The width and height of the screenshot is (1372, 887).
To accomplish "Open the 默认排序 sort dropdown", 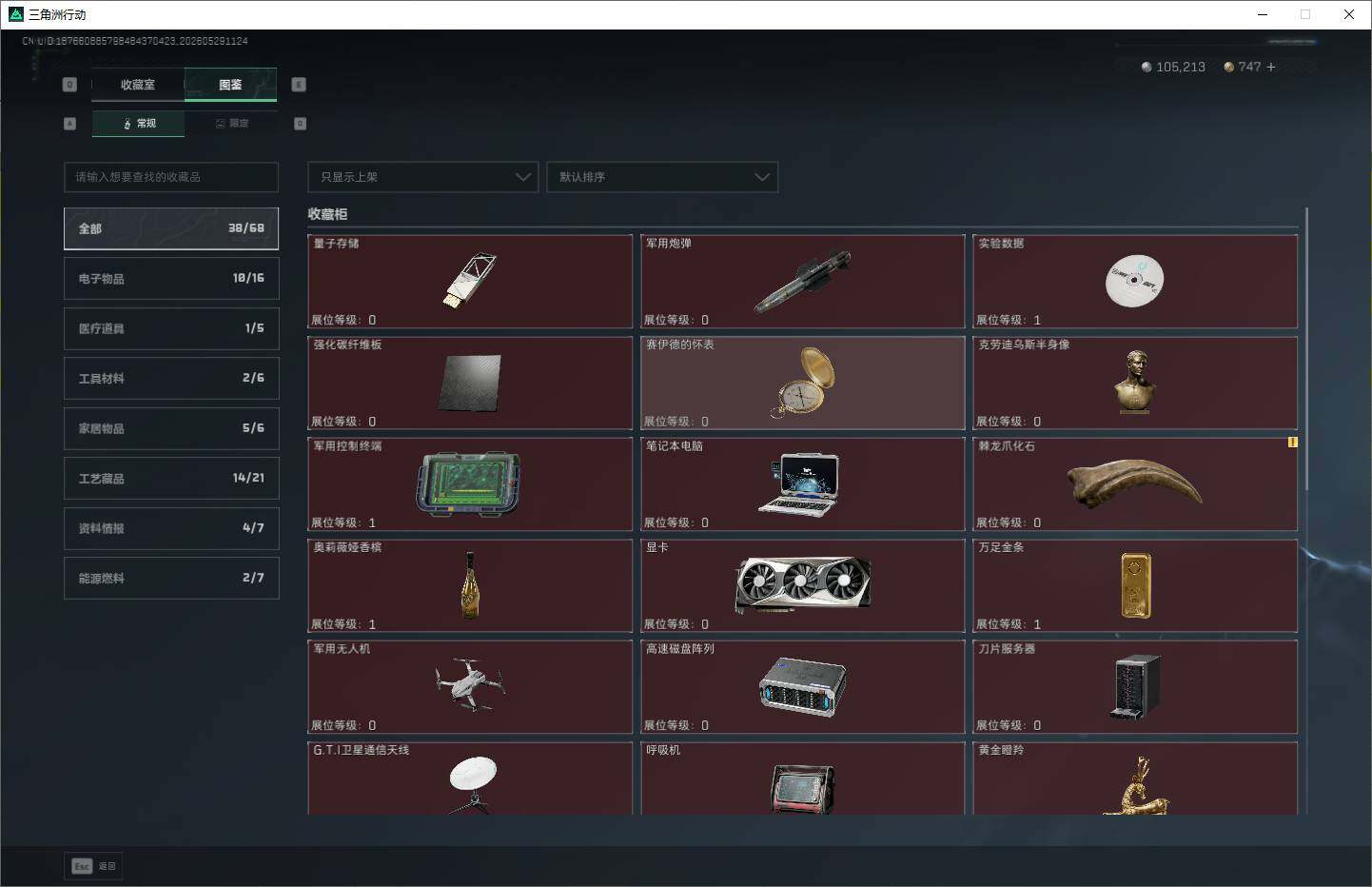I will [662, 177].
